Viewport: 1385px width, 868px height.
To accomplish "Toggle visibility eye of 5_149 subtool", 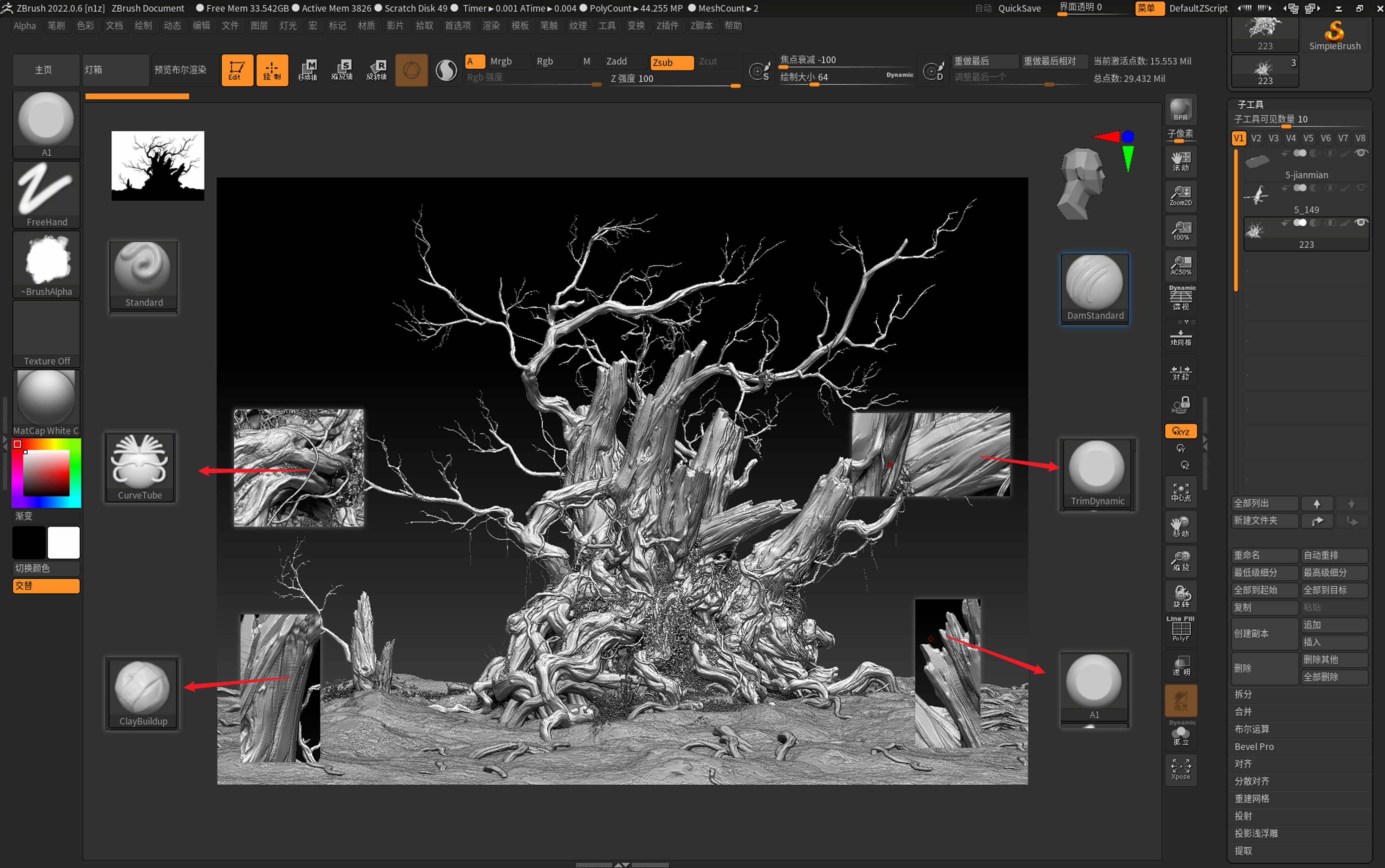I will point(1360,188).
